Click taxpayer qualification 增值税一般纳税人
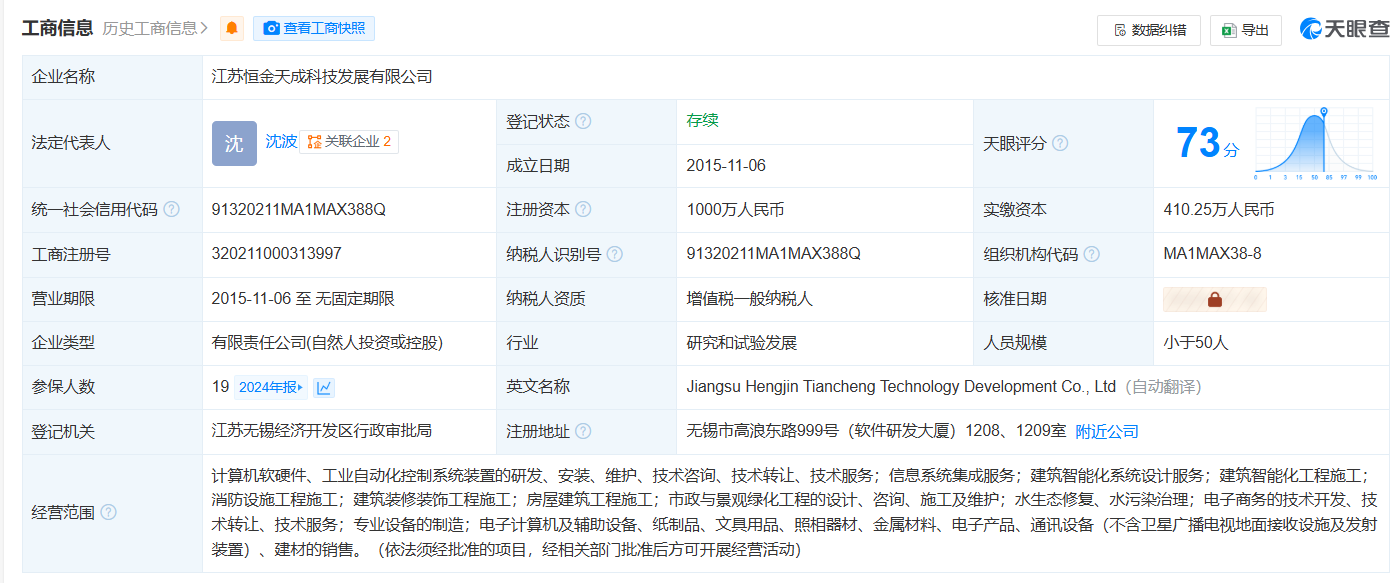The image size is (1391, 583). pos(750,299)
